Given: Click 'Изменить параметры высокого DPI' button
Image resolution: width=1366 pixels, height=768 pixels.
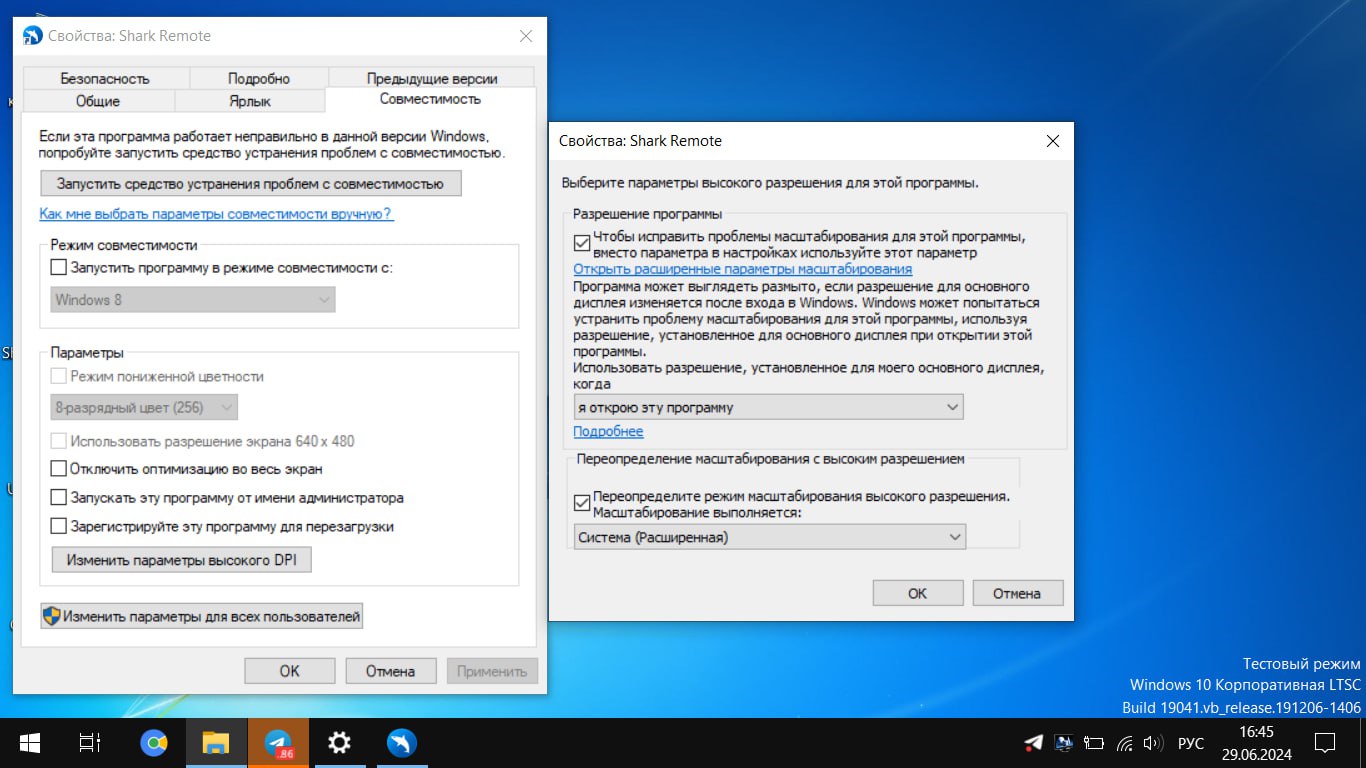Looking at the screenshot, I should tap(181, 560).
